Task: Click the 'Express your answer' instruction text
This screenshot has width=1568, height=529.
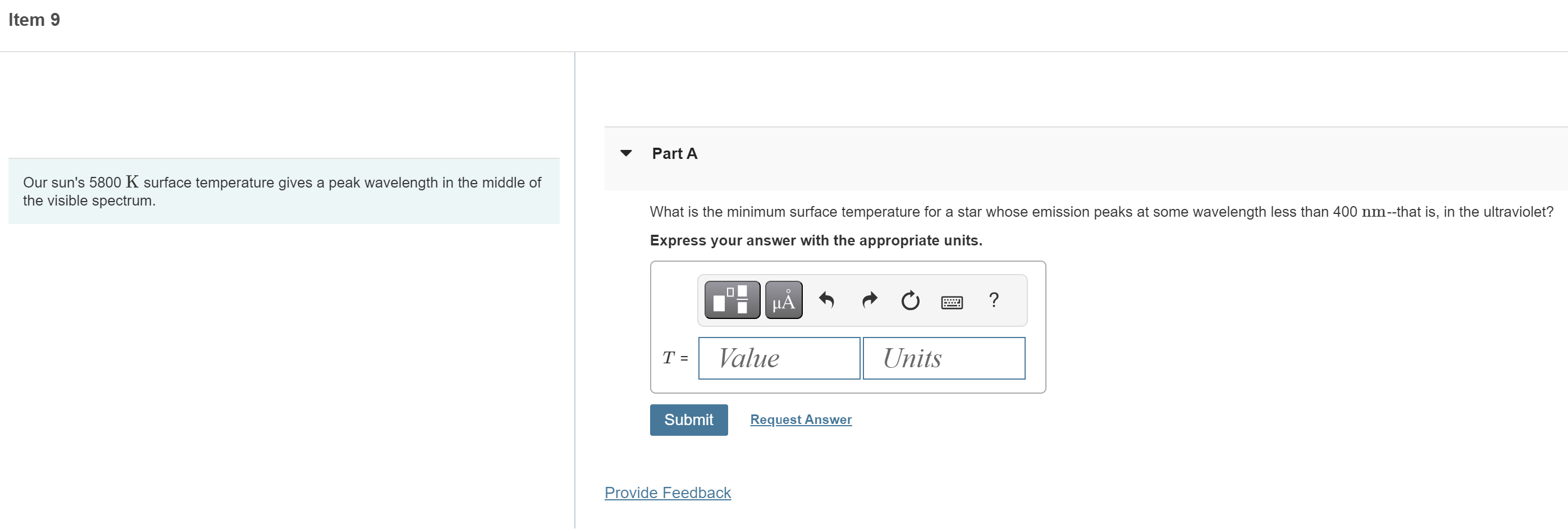Action: pyautogui.click(x=816, y=240)
